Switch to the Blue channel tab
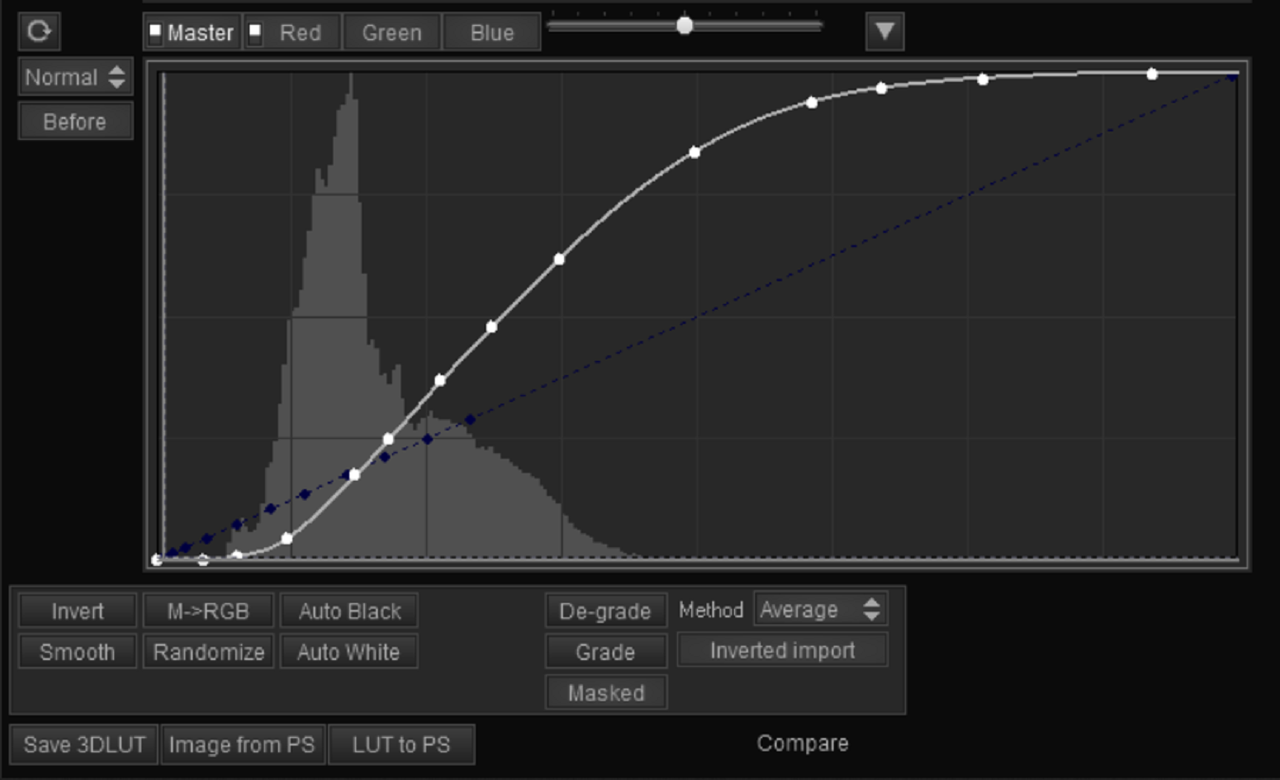Screen dimensions: 1280x780 (492, 33)
